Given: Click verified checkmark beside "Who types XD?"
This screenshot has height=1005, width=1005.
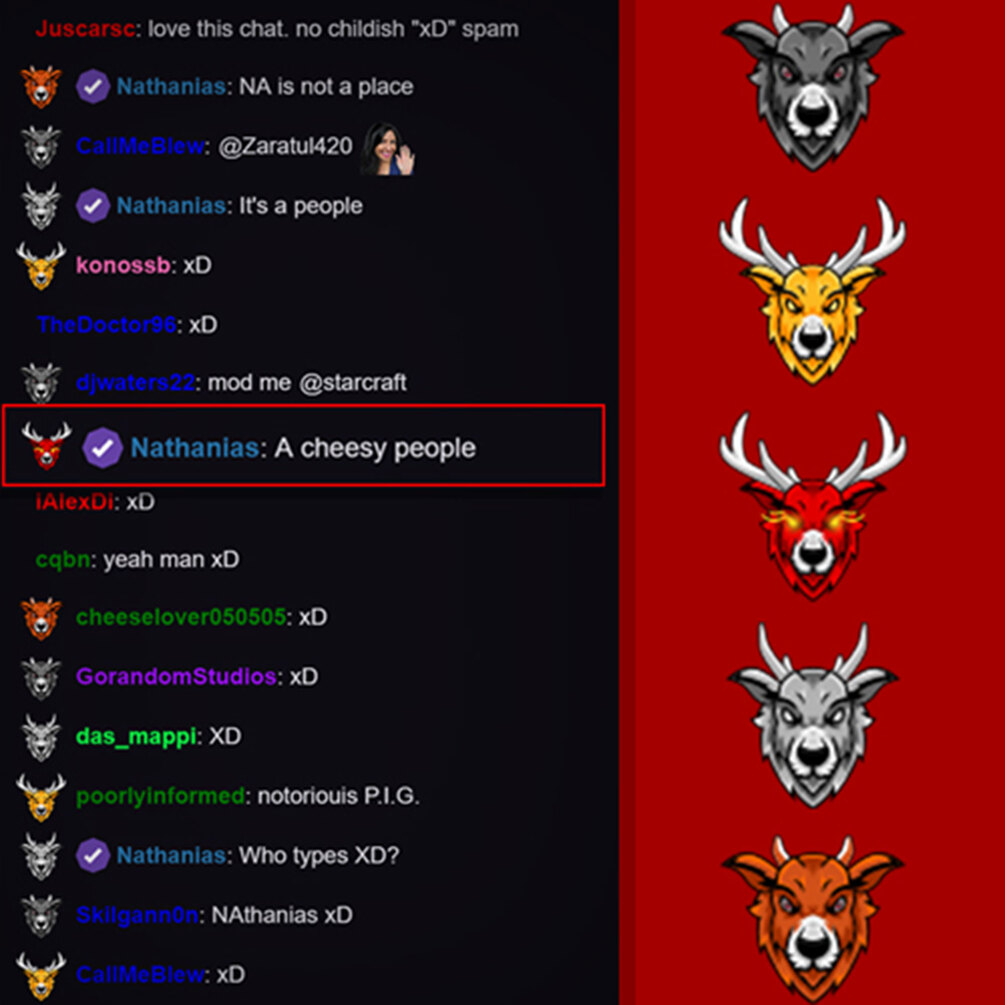Looking at the screenshot, I should pos(92,855).
